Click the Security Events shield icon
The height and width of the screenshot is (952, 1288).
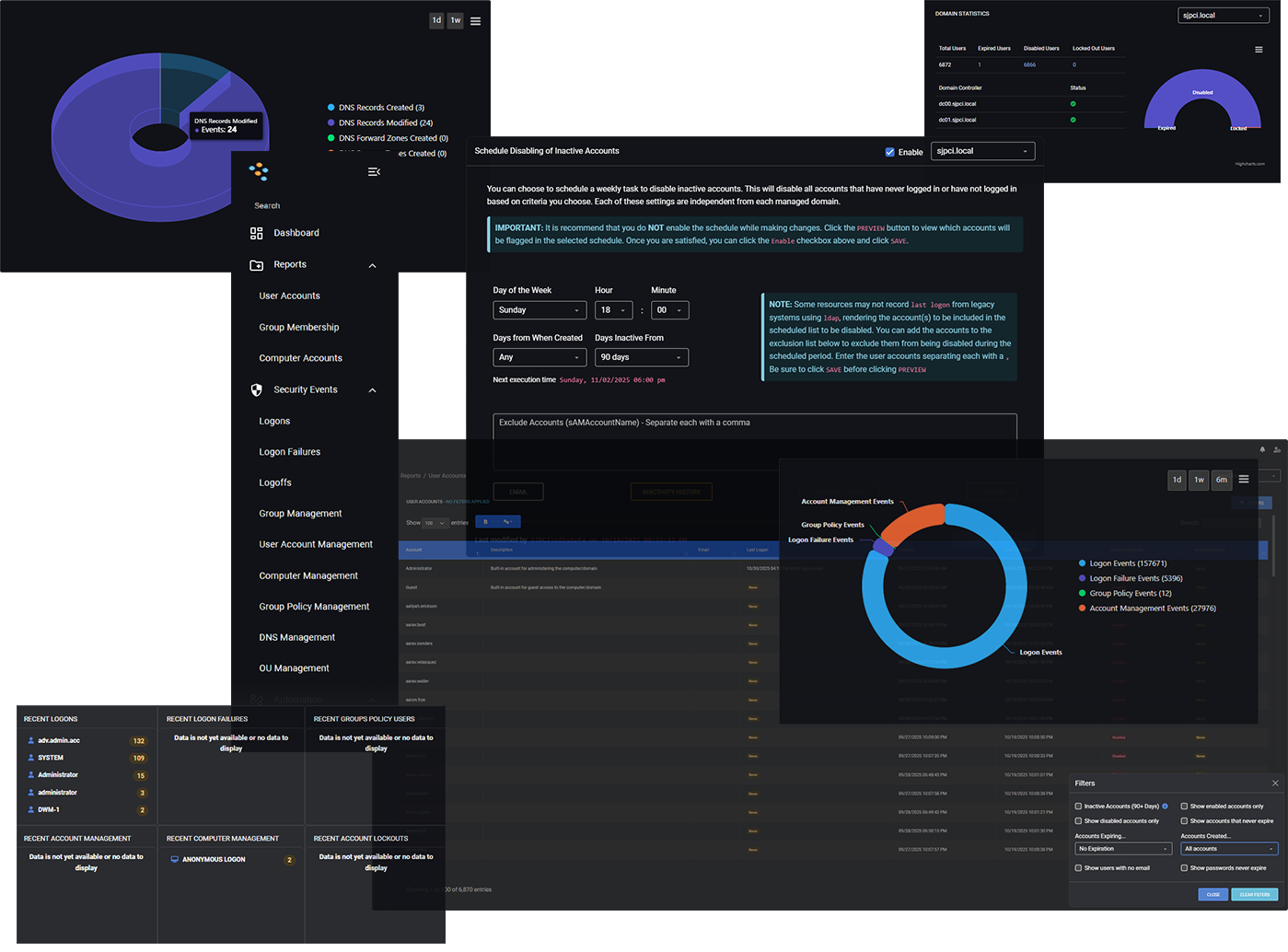pos(257,390)
